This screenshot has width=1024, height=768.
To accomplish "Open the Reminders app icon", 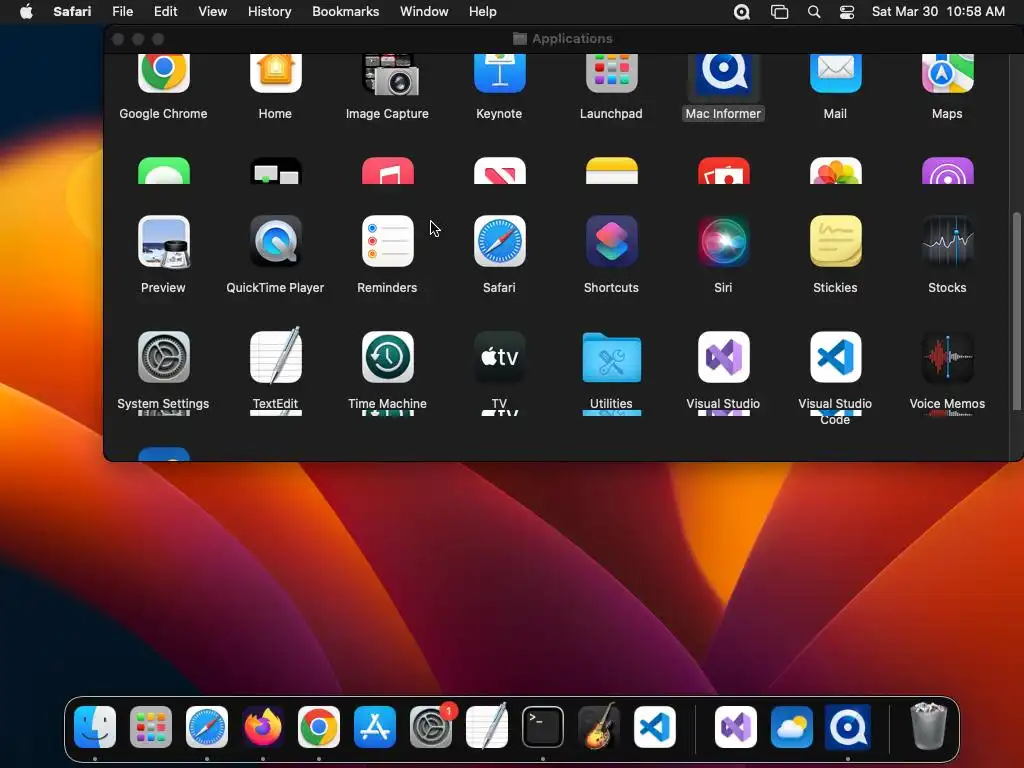I will click(387, 241).
